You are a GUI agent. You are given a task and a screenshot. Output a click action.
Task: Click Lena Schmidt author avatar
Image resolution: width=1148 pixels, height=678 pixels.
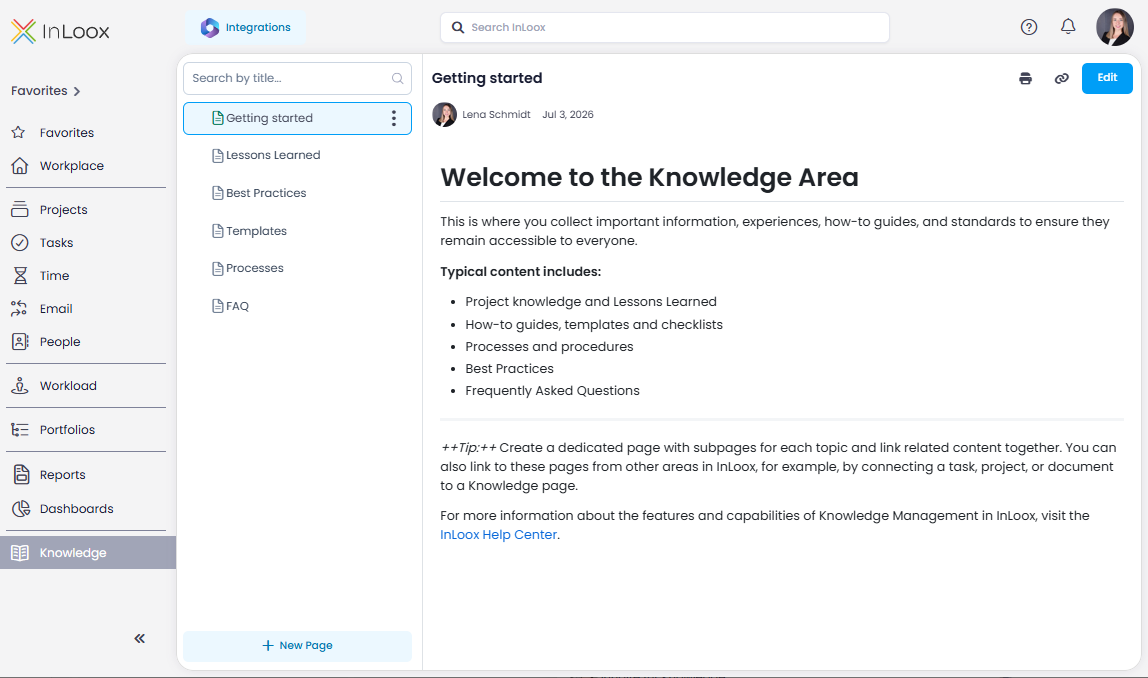click(x=444, y=114)
